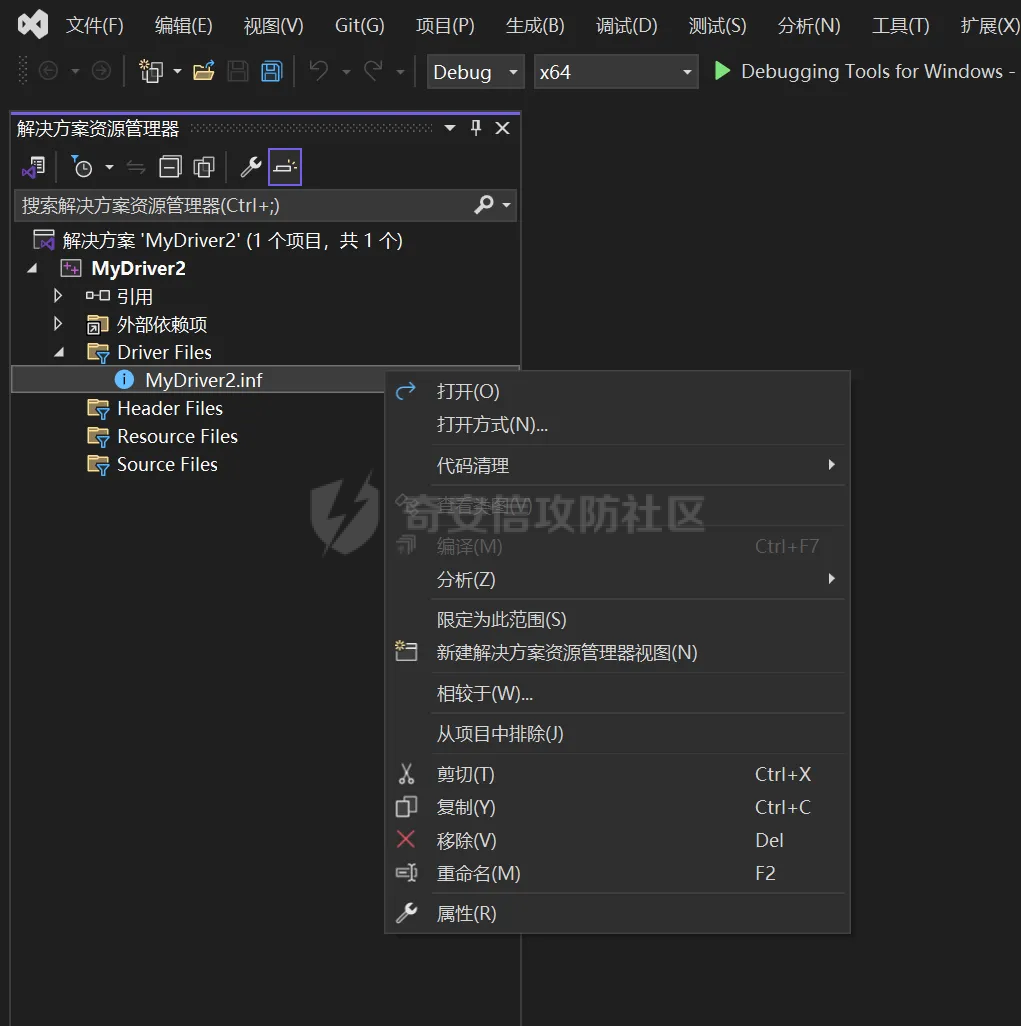Open the new project dropdown arrow
The image size is (1021, 1026).
[x=177, y=71]
